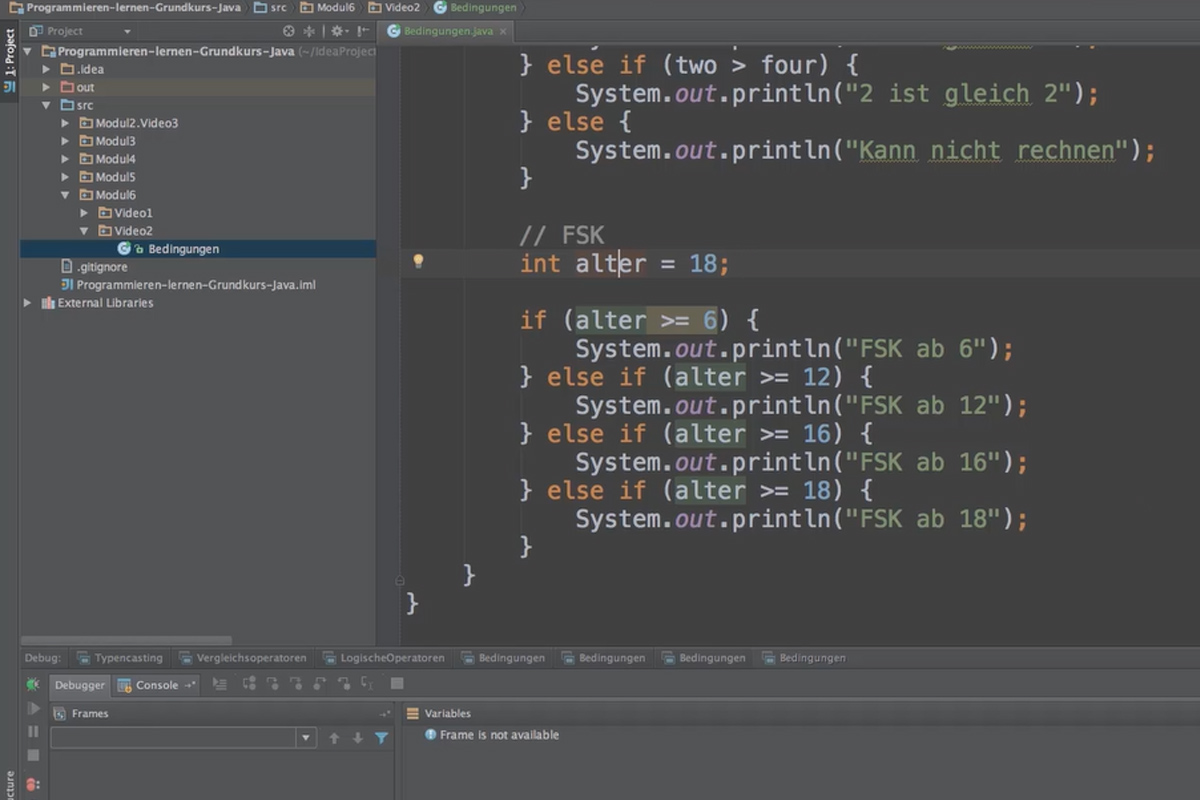Click the filter funnel icon in Frames
The height and width of the screenshot is (800, 1200).
pyautogui.click(x=381, y=738)
